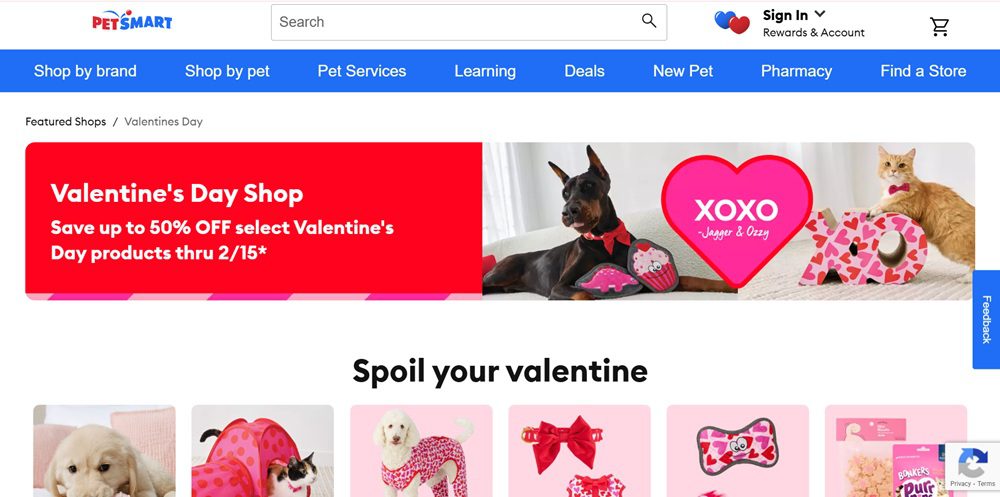Open the Shop by pet menu
Viewport: 1000px width, 497px height.
227,71
